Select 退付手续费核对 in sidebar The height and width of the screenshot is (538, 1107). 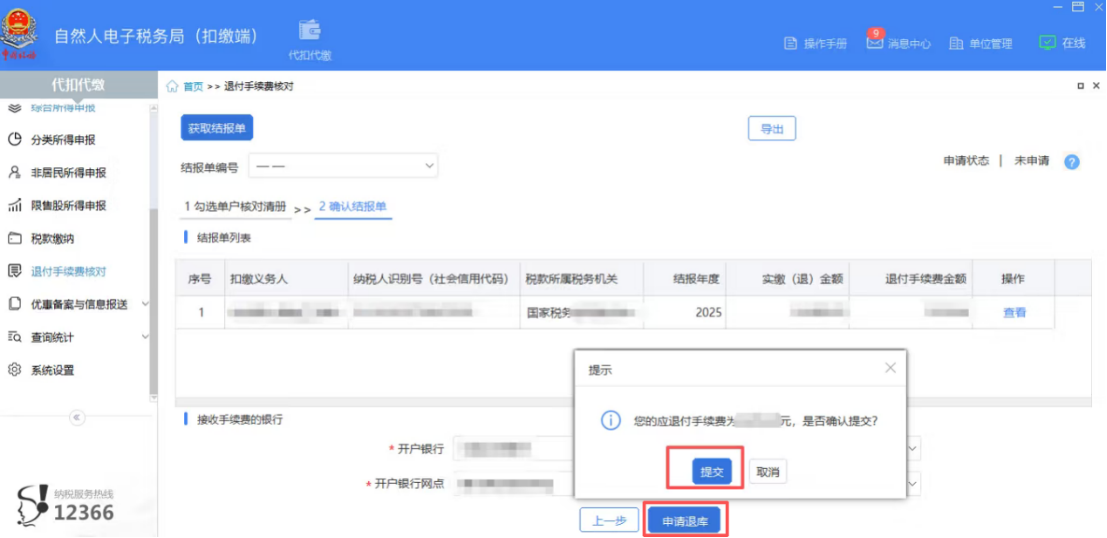68,271
